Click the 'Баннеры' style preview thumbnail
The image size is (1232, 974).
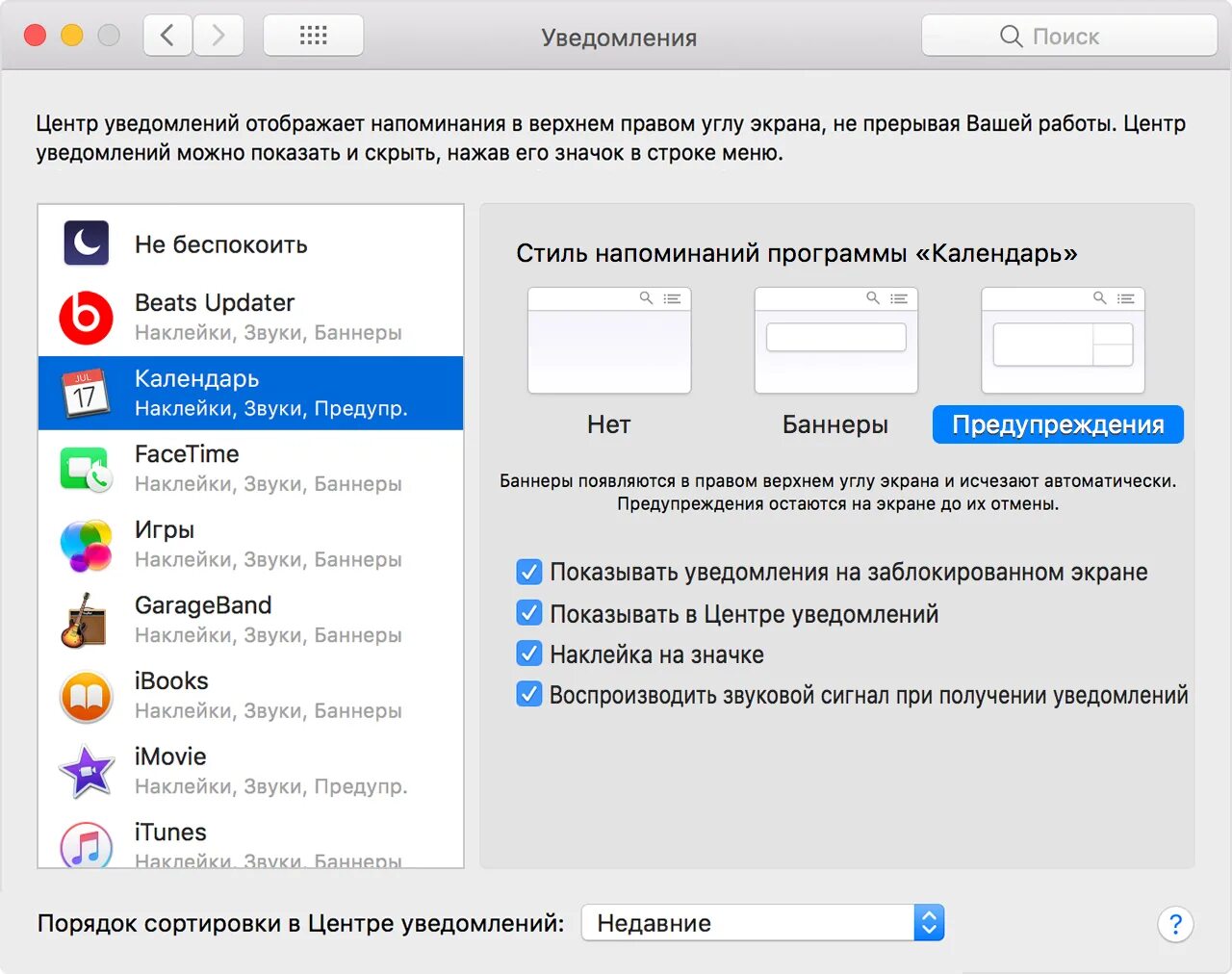pos(835,340)
